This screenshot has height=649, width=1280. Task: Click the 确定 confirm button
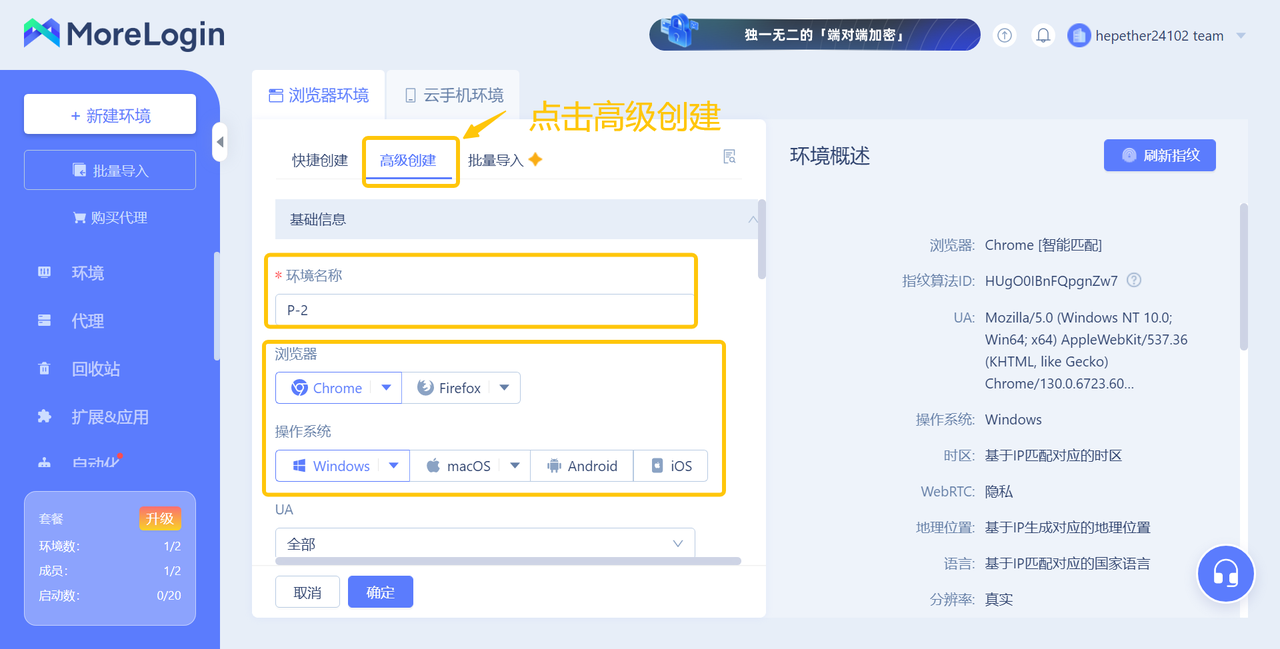[x=380, y=592]
